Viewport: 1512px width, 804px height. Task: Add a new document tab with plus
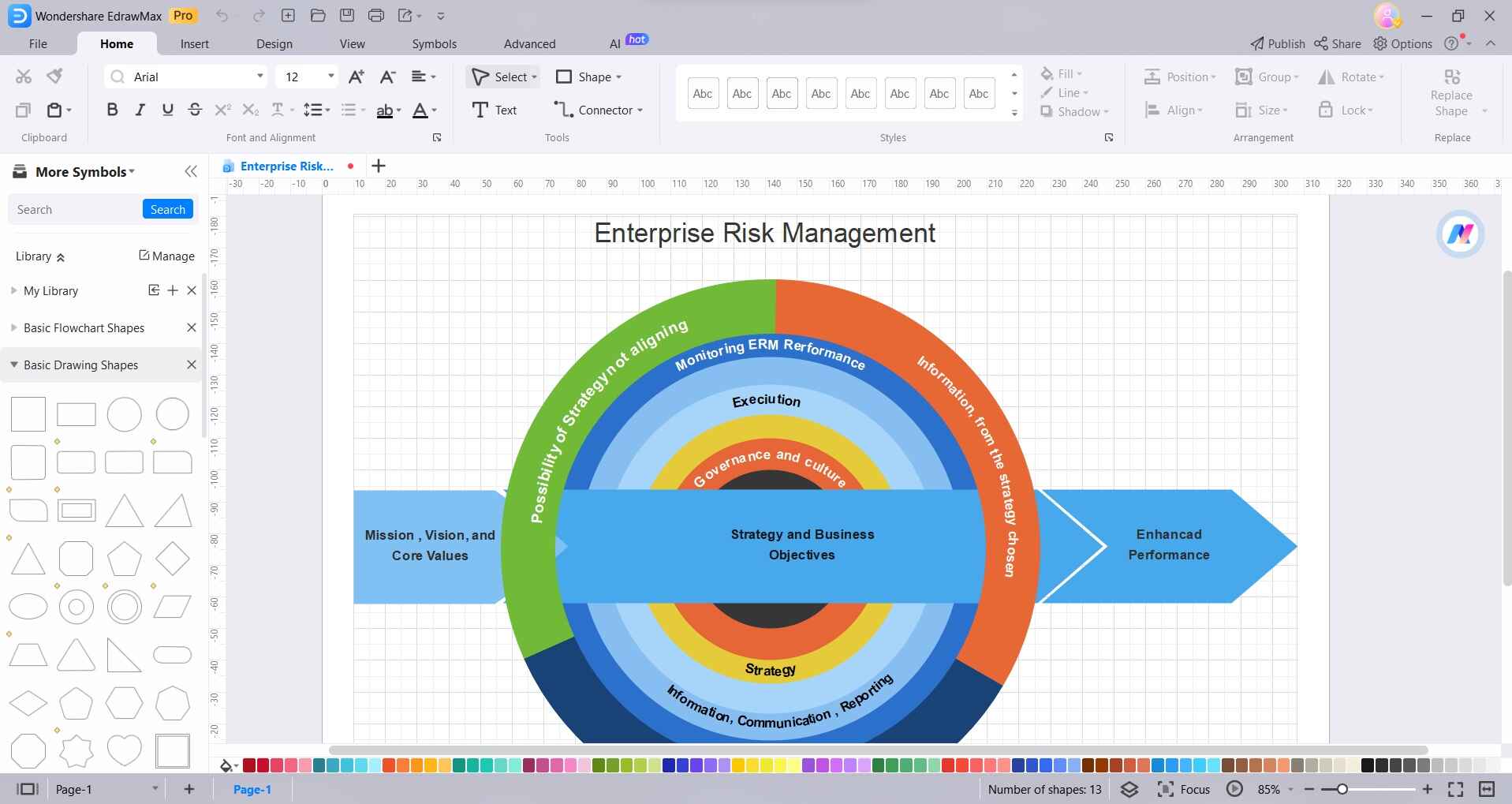pos(379,166)
